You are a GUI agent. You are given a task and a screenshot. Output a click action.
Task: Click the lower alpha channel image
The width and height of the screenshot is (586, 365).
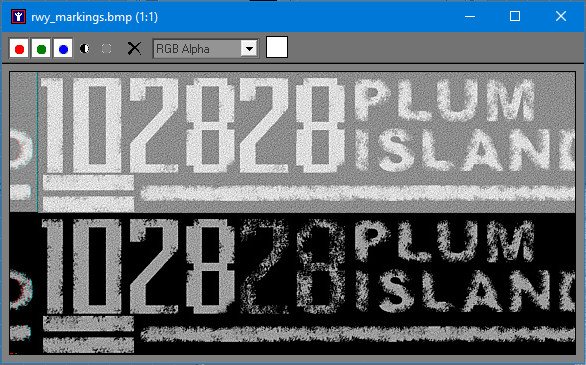[292, 283]
